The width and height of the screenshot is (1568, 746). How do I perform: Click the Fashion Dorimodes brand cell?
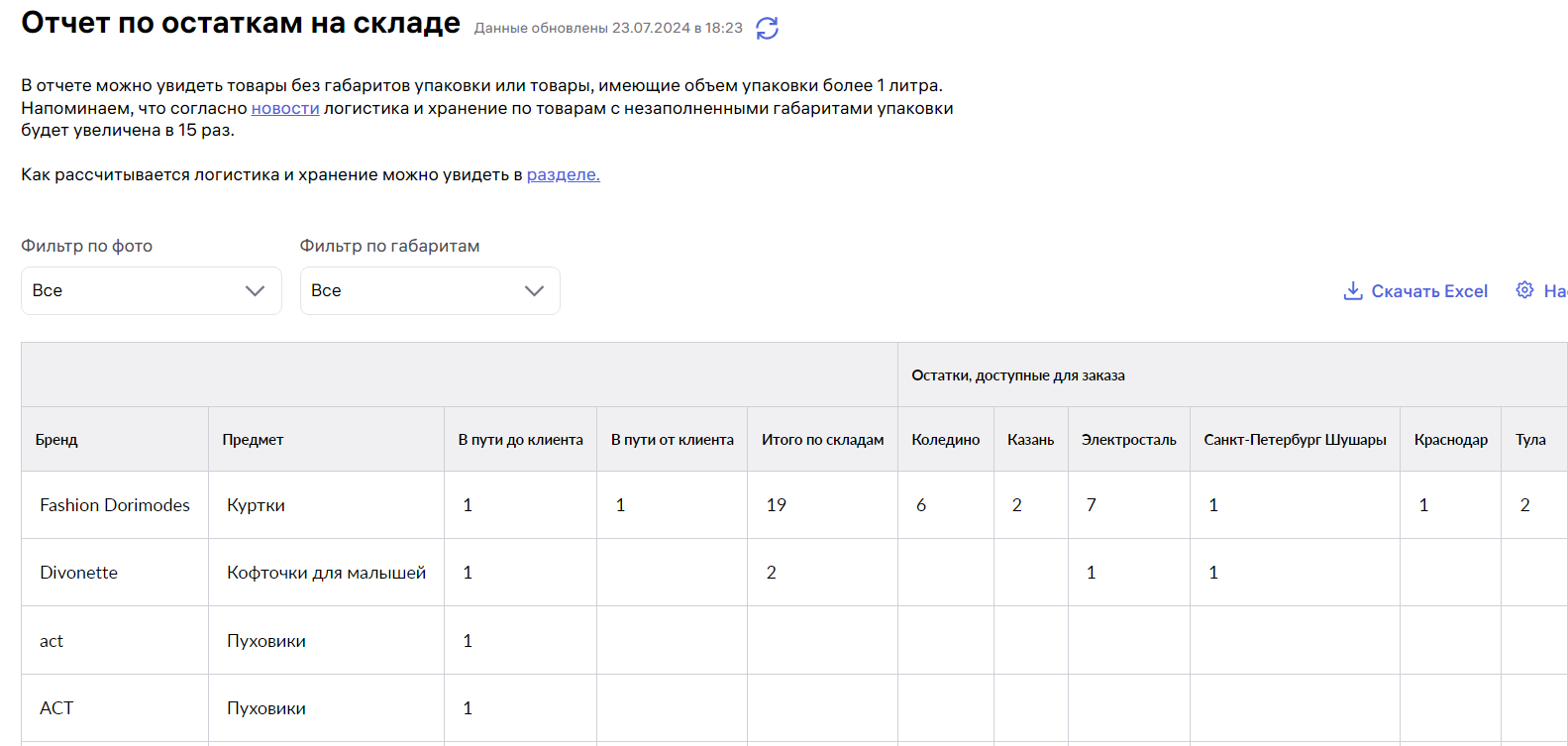(115, 505)
